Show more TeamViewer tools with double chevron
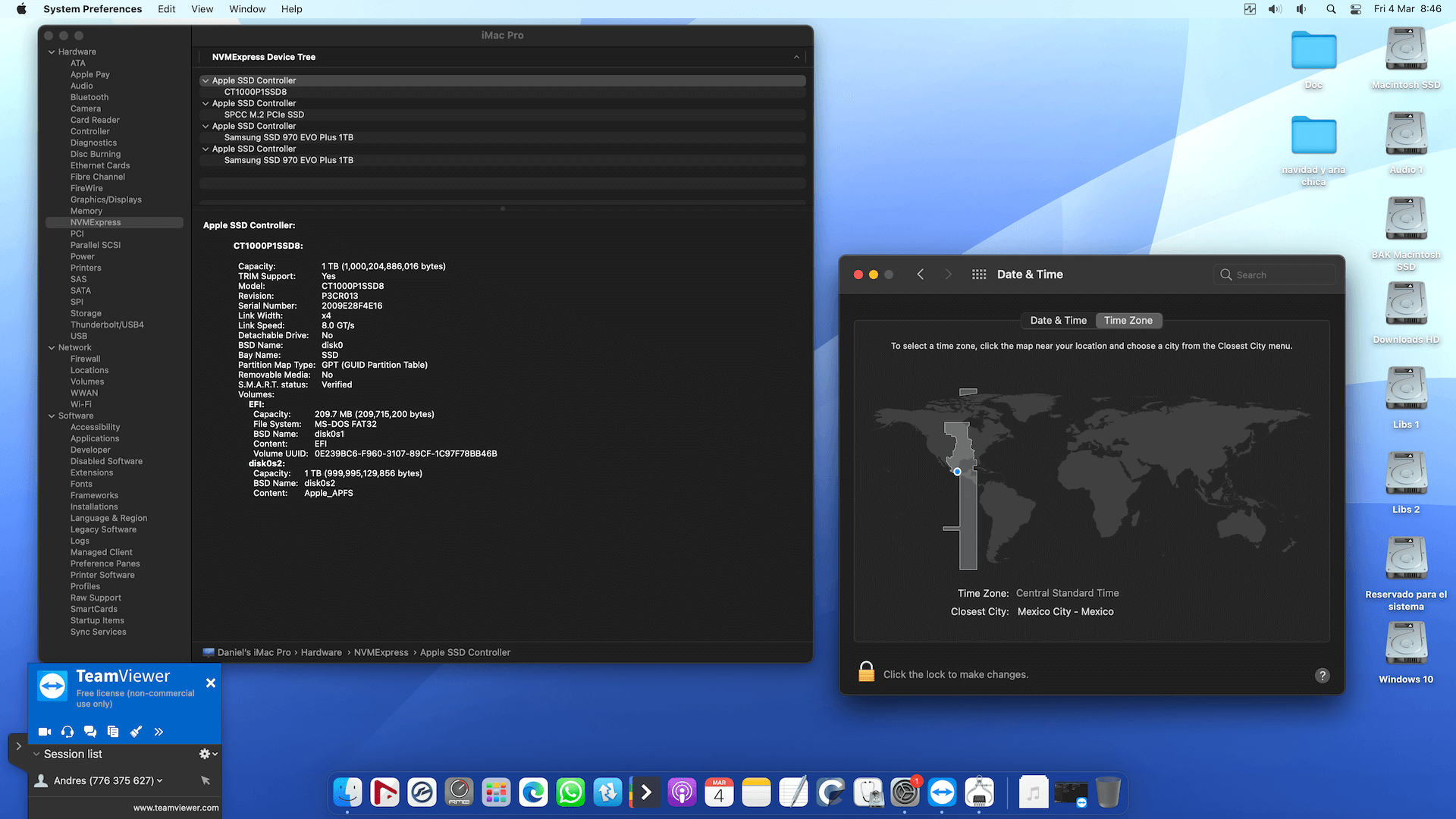Screen dimensions: 1456x819 coord(158,732)
